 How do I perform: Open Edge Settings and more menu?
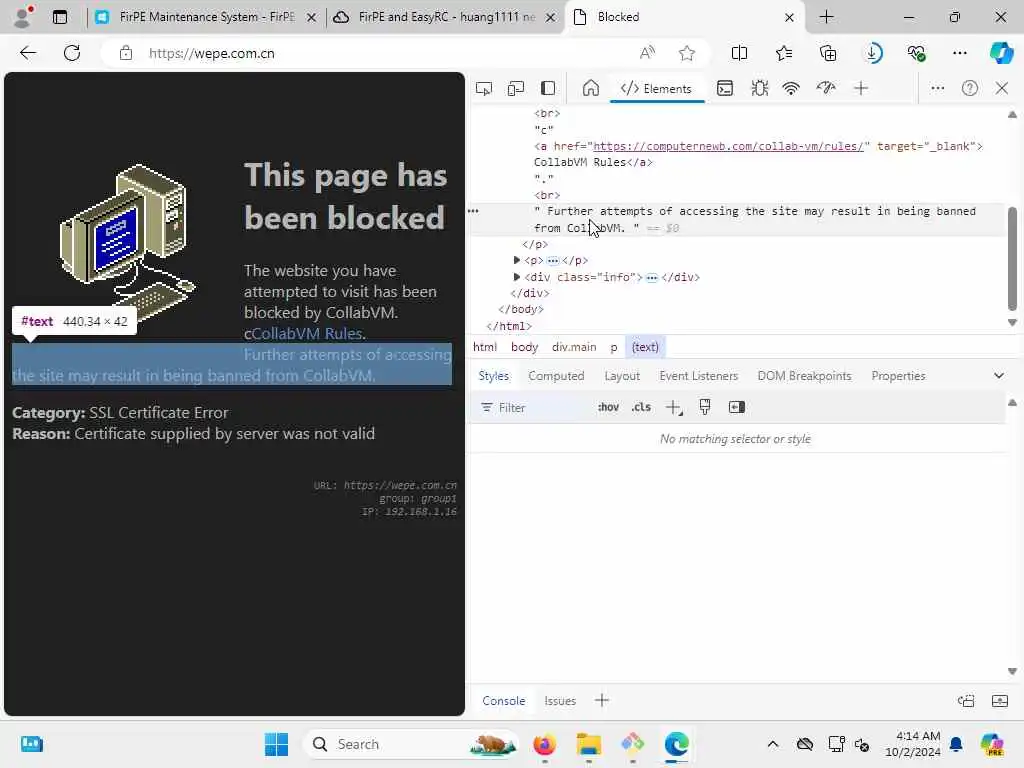pos(959,53)
